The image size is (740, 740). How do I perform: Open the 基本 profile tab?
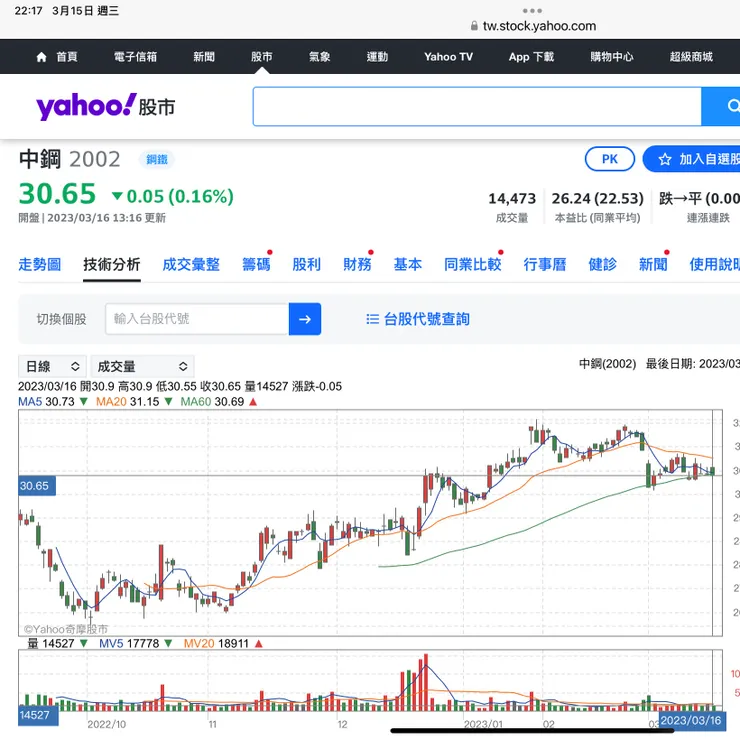point(408,264)
